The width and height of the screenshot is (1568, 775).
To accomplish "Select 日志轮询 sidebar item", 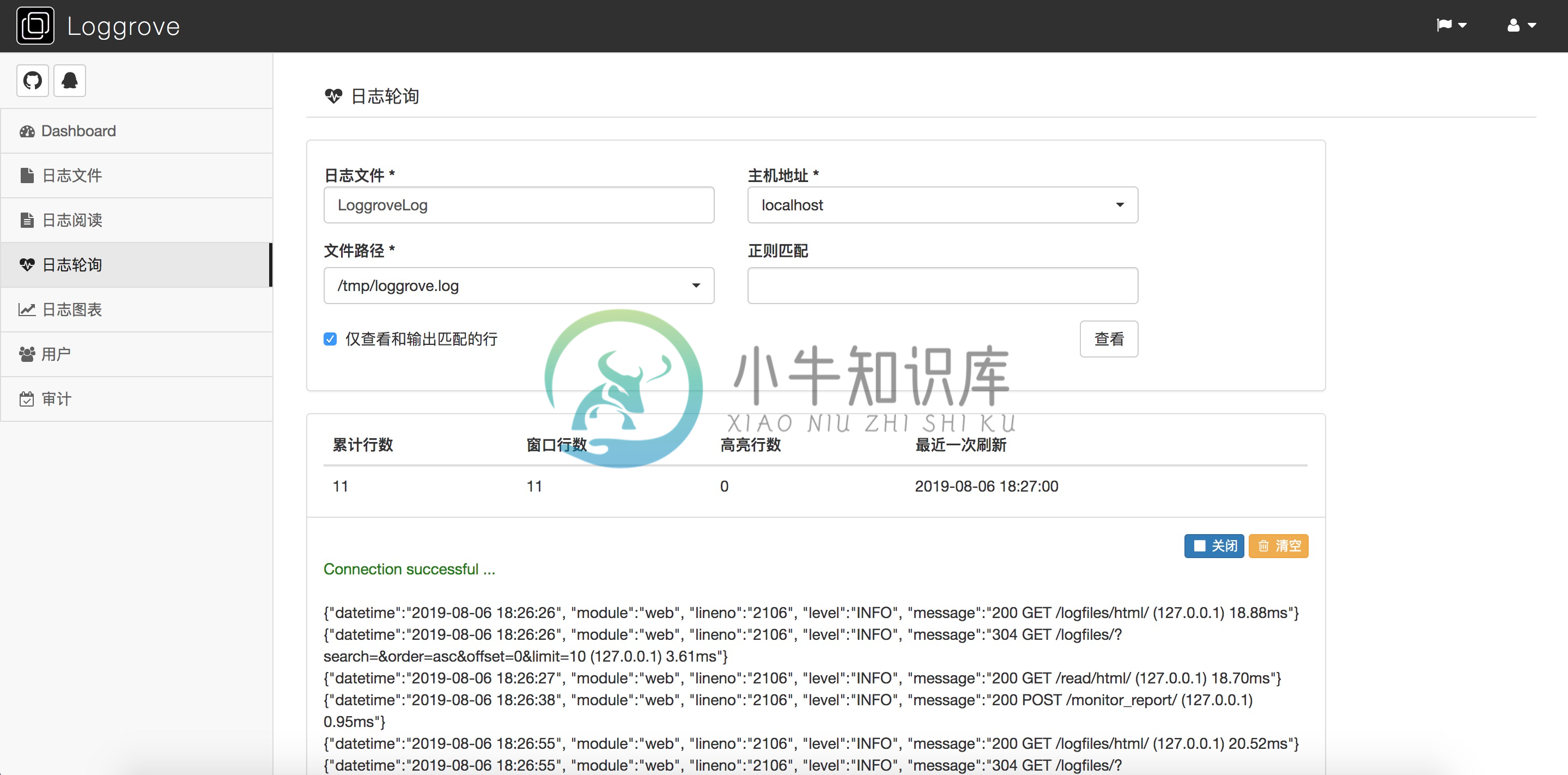I will (x=136, y=265).
